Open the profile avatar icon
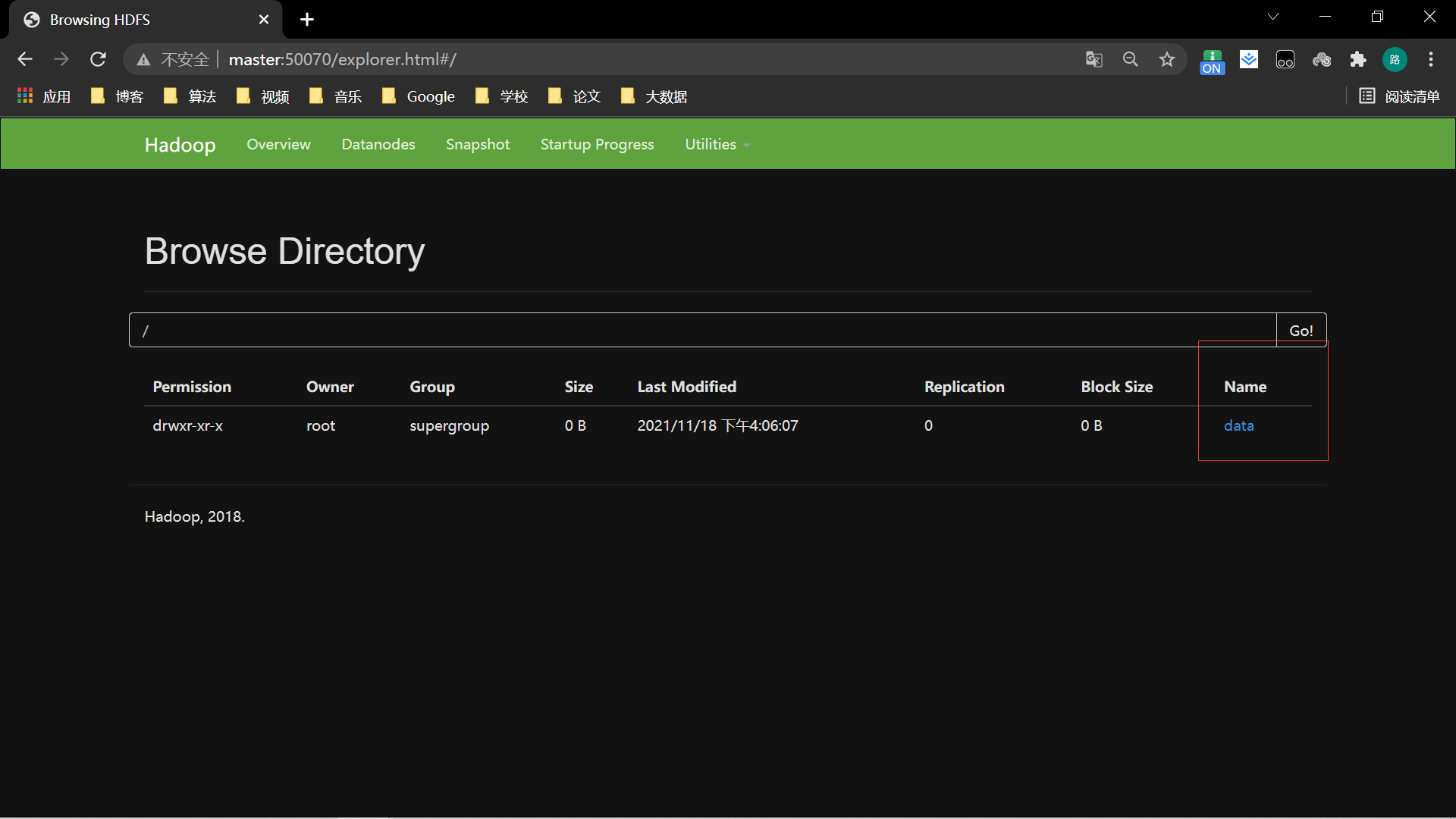Image resolution: width=1456 pixels, height=819 pixels. 1395,59
